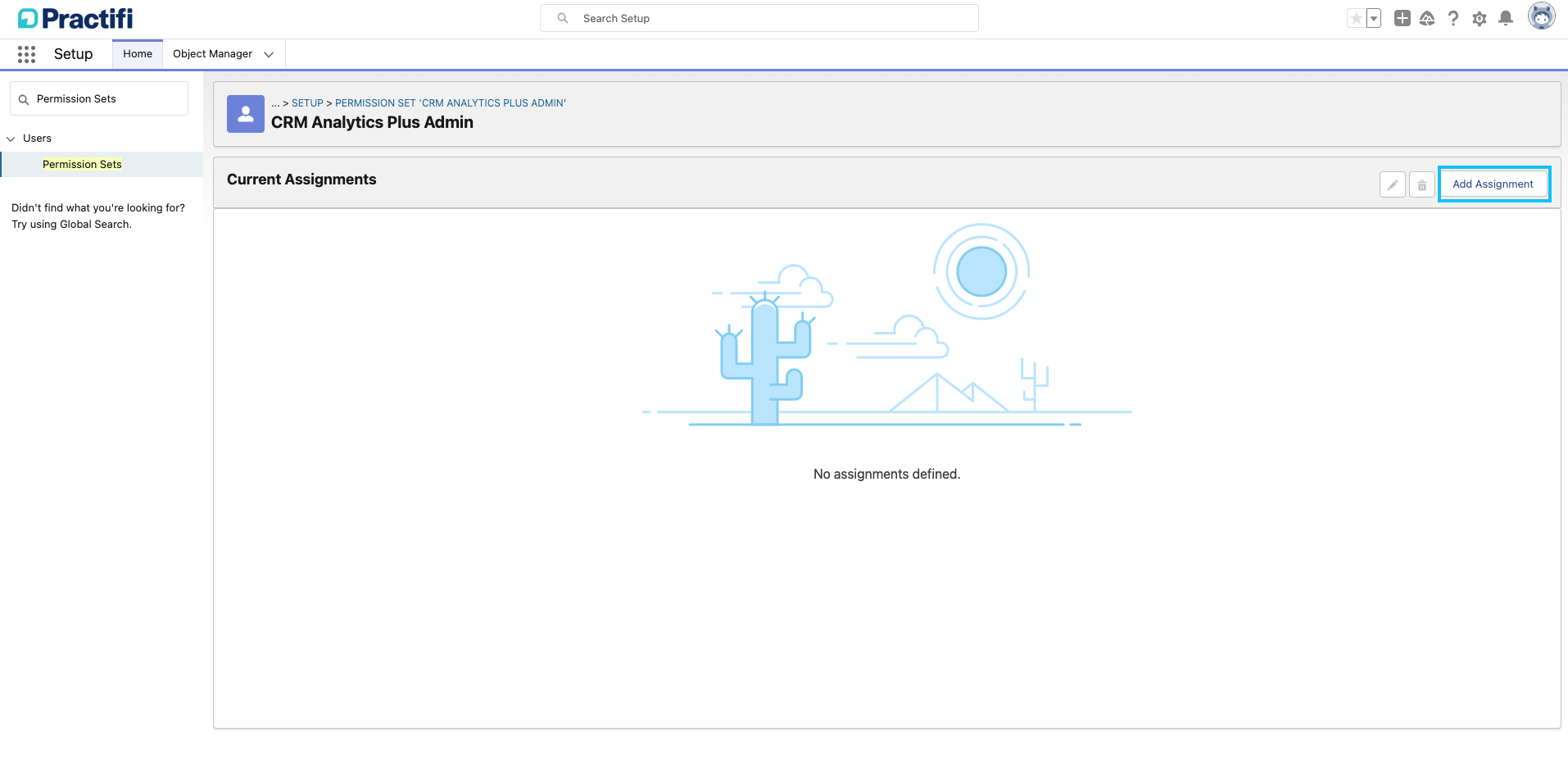The height and width of the screenshot is (759, 1568).
Task: Click the Current Assignments heading
Action: pos(301,180)
